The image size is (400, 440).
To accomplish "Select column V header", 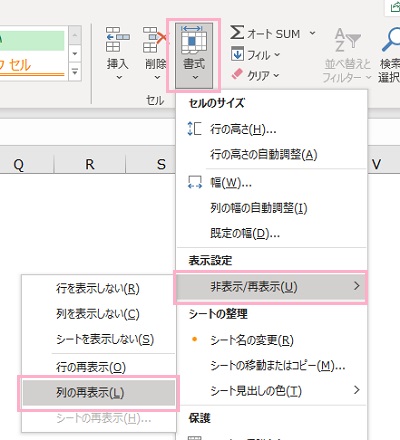I will [383, 164].
